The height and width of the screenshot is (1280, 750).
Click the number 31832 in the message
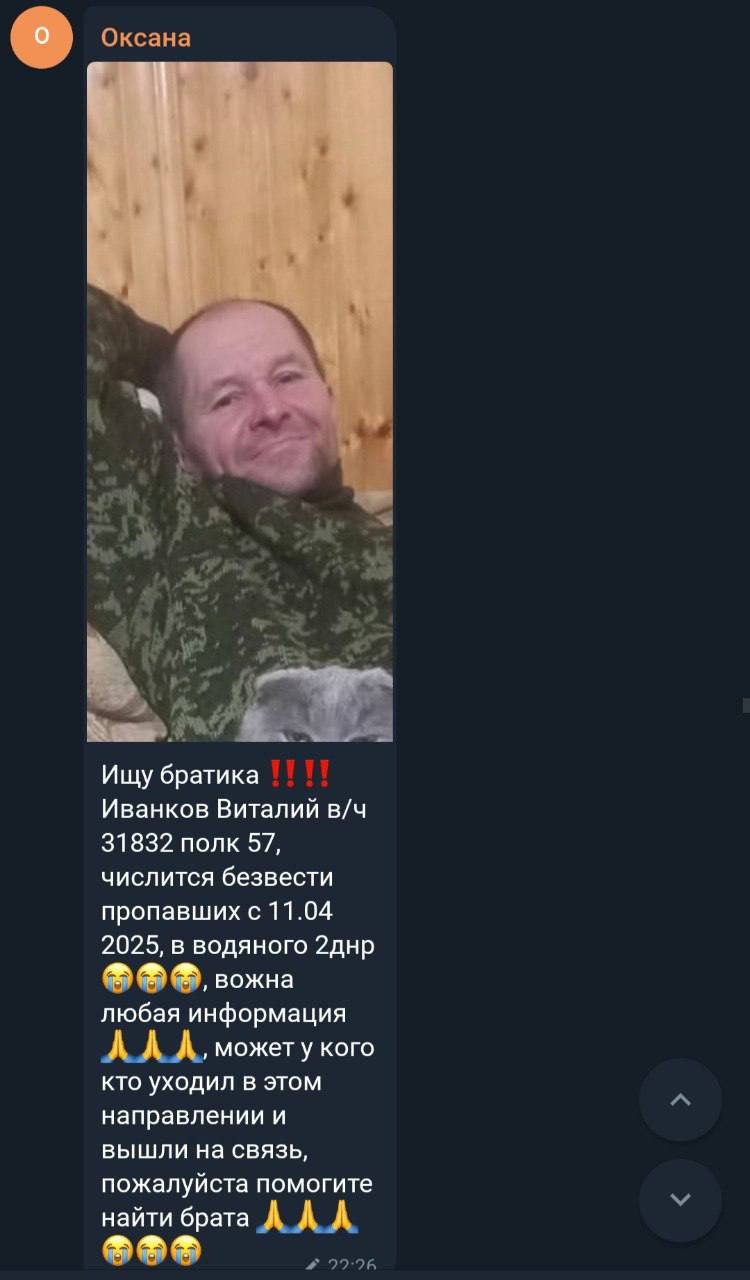pos(136,843)
